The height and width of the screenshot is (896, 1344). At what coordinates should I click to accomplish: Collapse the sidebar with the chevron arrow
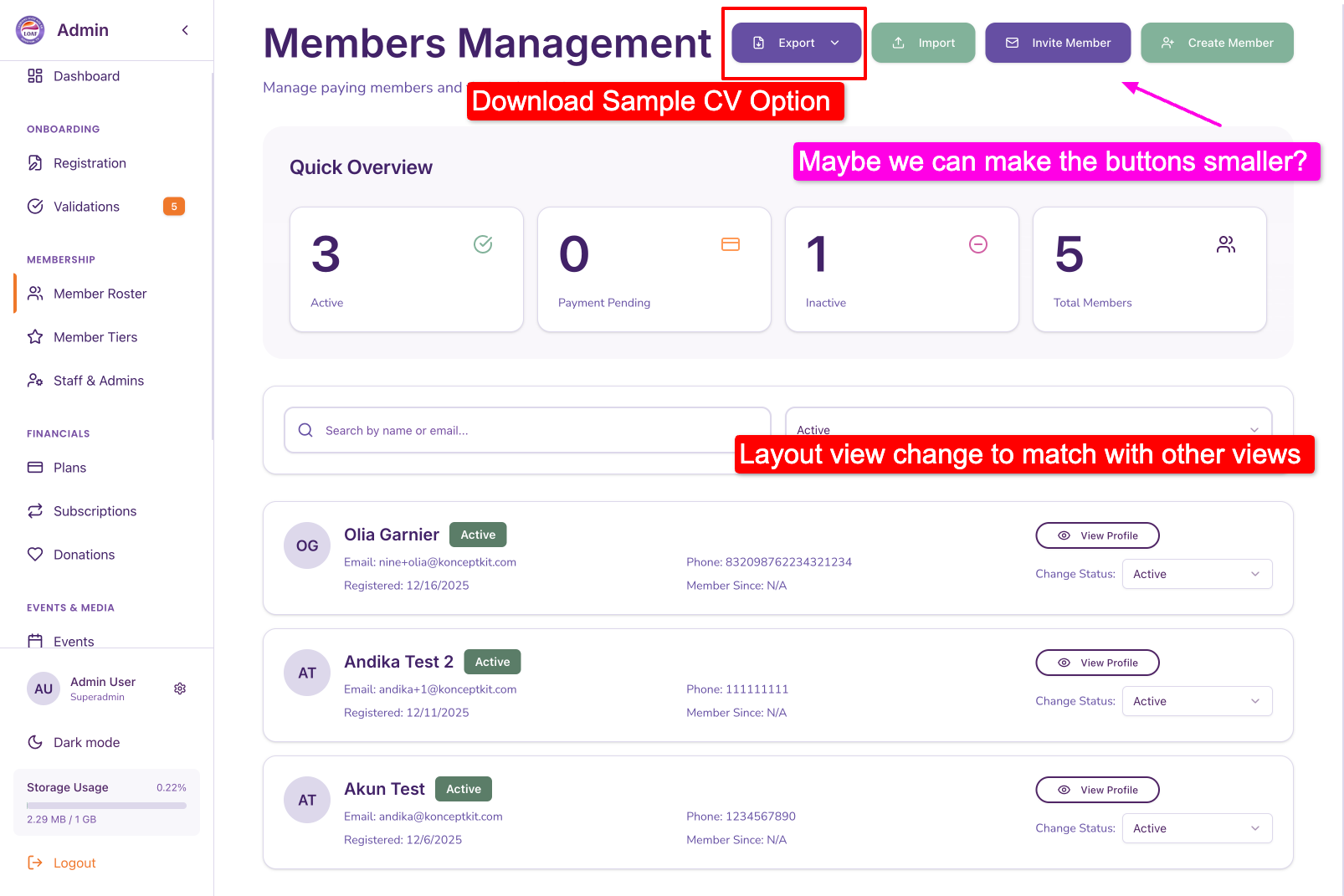[x=185, y=30]
